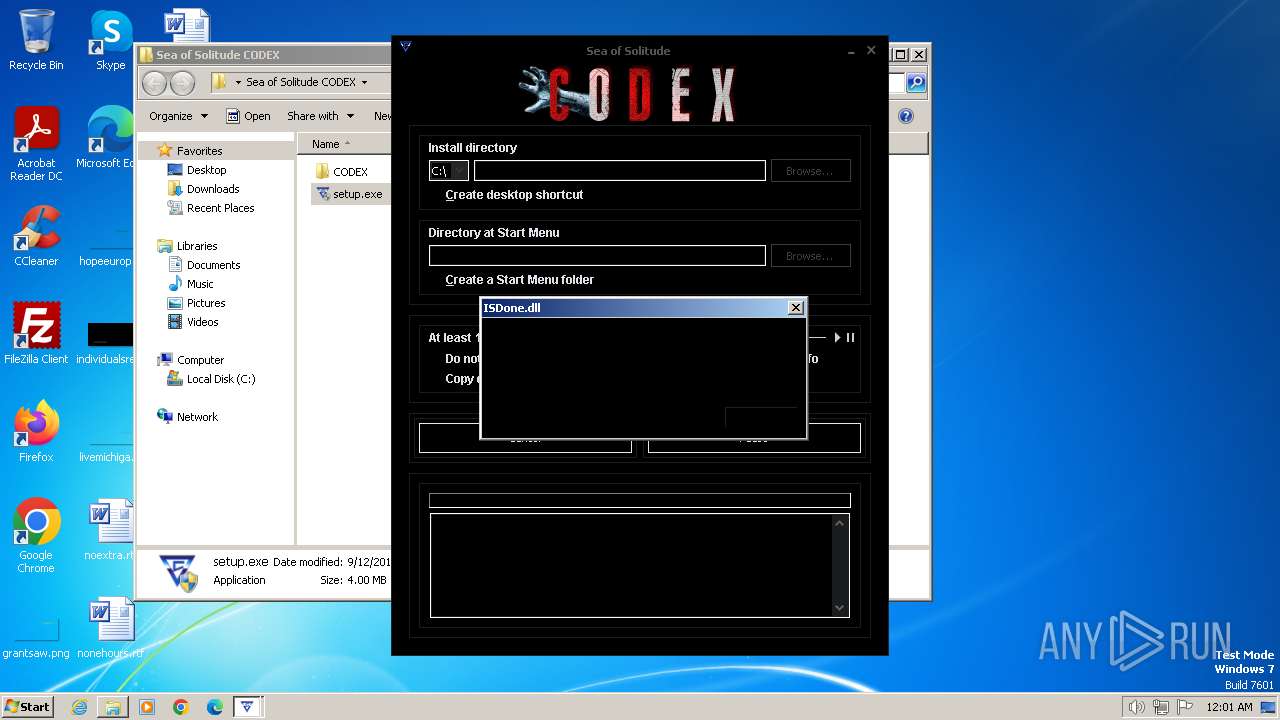Click the installer progress bar
Image resolution: width=1280 pixels, height=720 pixels.
[639, 500]
